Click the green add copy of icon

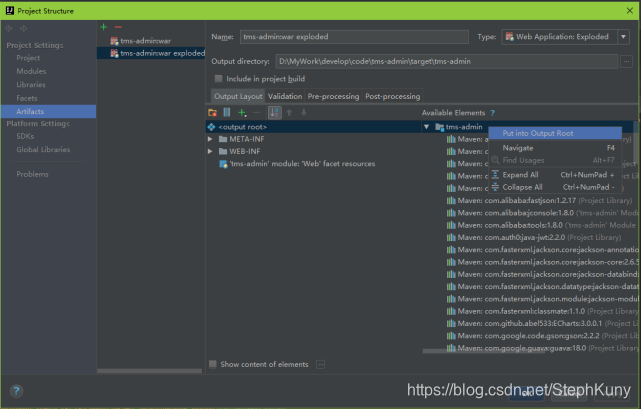coord(242,112)
